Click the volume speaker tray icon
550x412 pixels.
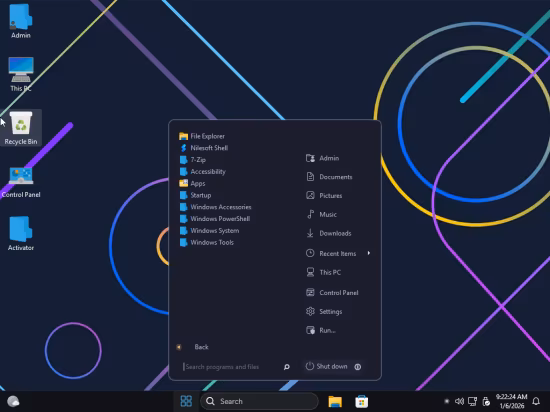coord(459,401)
